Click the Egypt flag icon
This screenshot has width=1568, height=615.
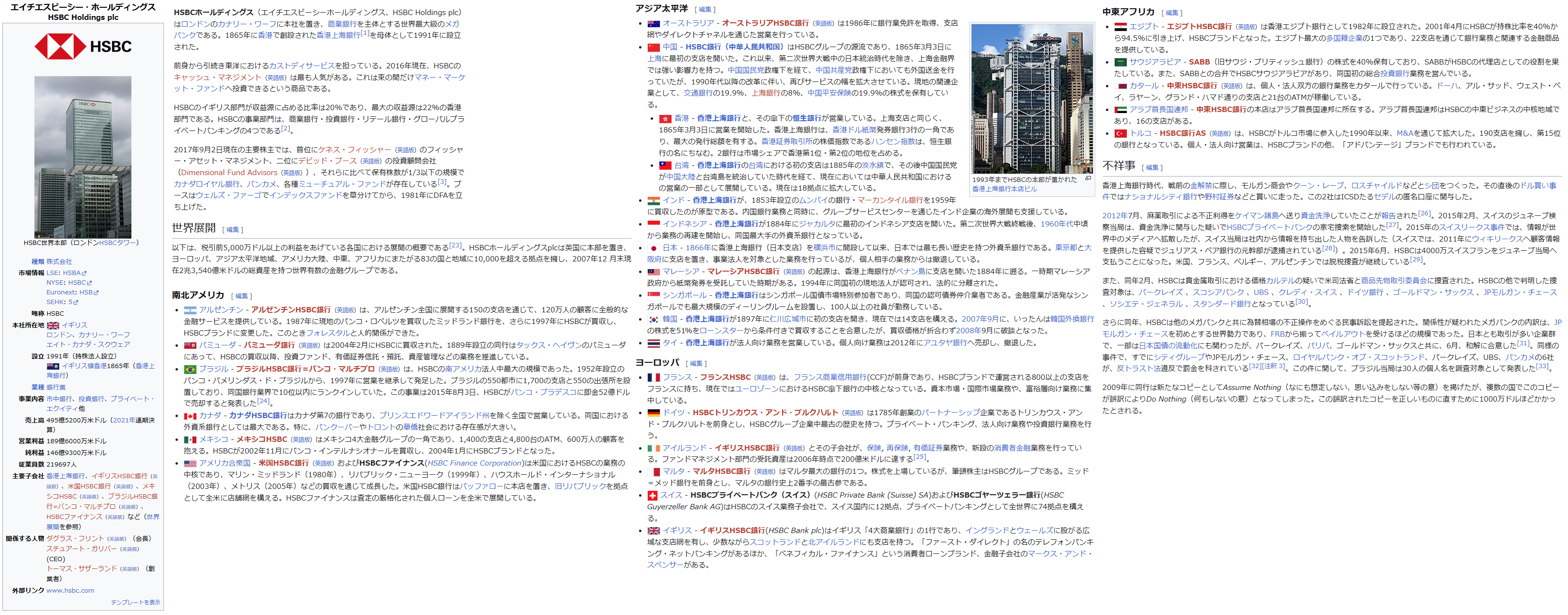1120,27
